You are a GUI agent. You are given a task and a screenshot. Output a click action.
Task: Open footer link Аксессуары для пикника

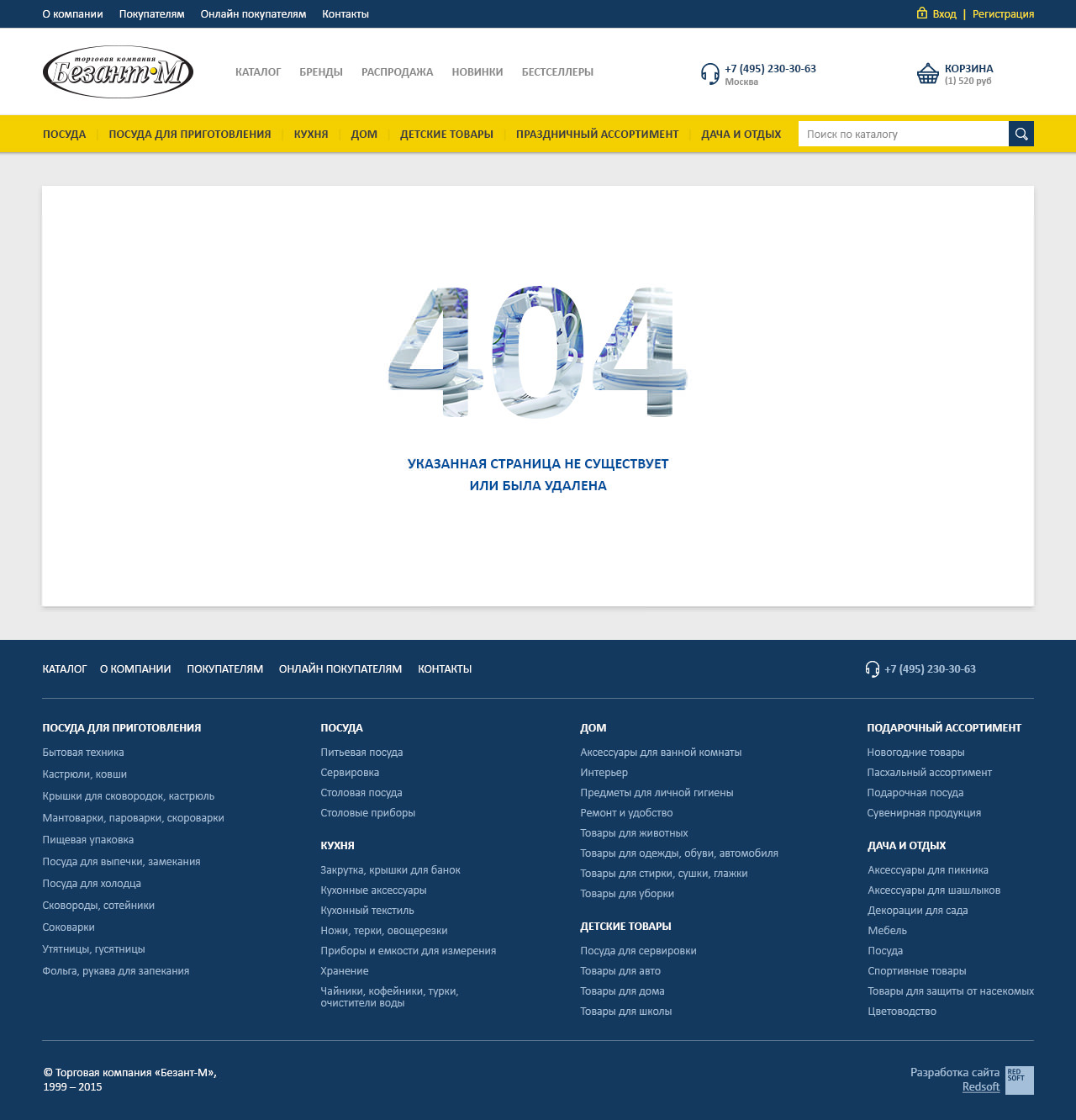point(928,870)
